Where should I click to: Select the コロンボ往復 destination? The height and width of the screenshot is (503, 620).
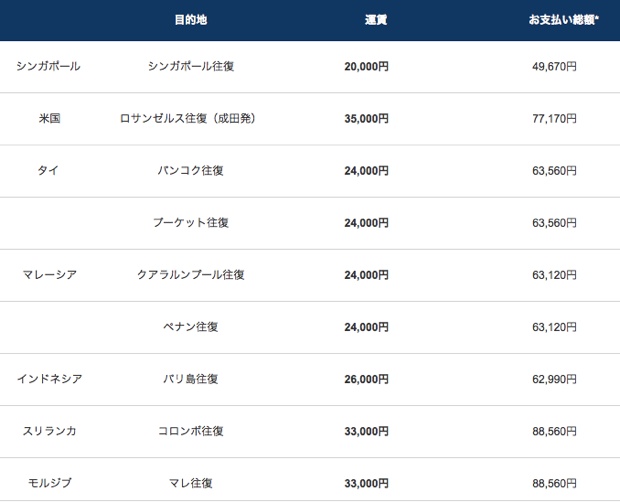(191, 431)
